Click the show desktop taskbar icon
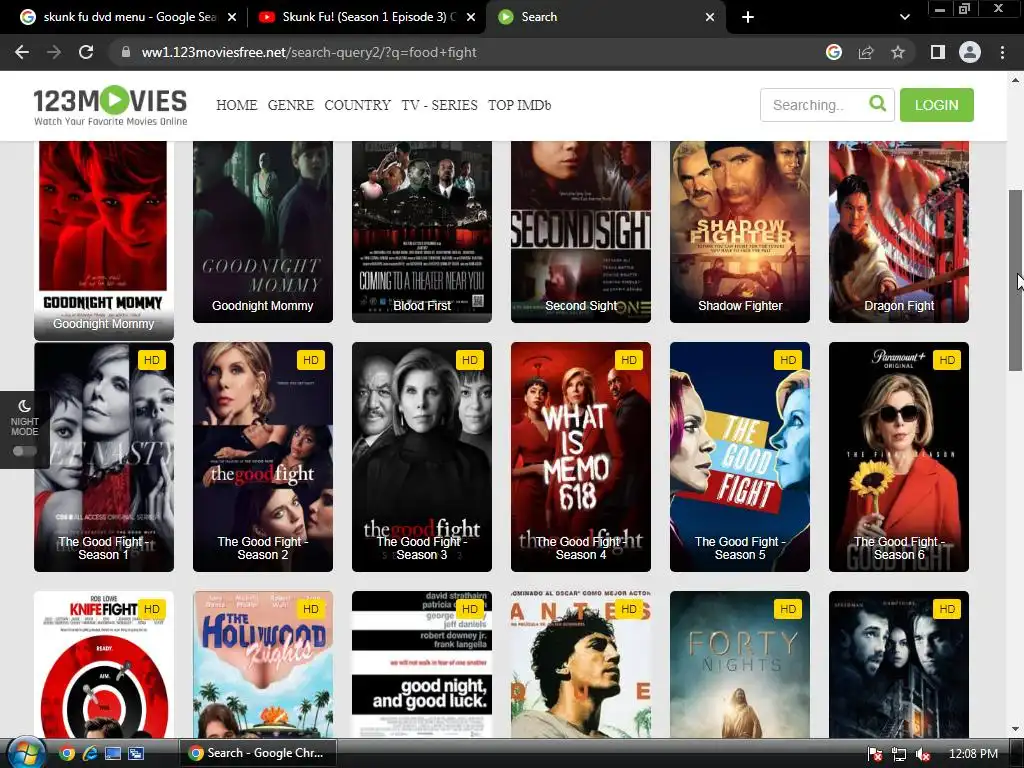Viewport: 1024px width, 768px height. click(113, 754)
